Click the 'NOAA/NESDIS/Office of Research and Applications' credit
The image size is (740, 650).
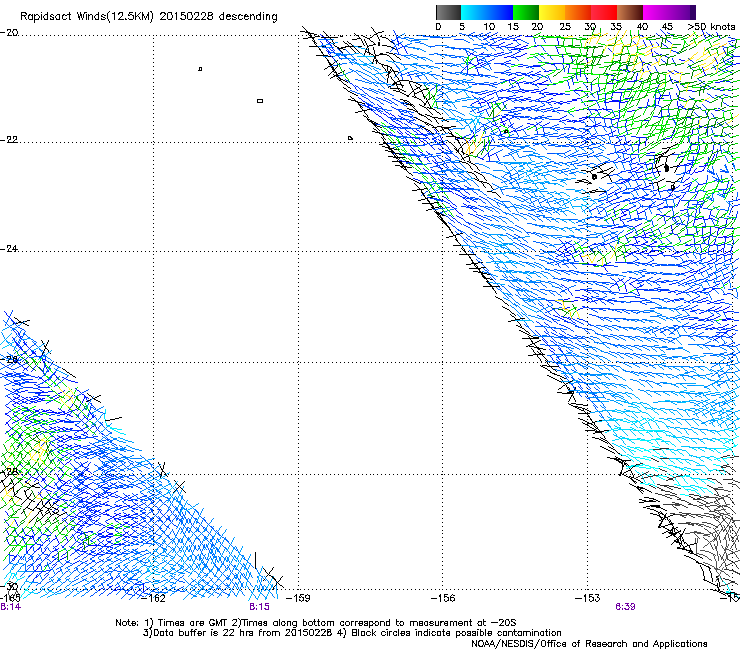point(589,644)
